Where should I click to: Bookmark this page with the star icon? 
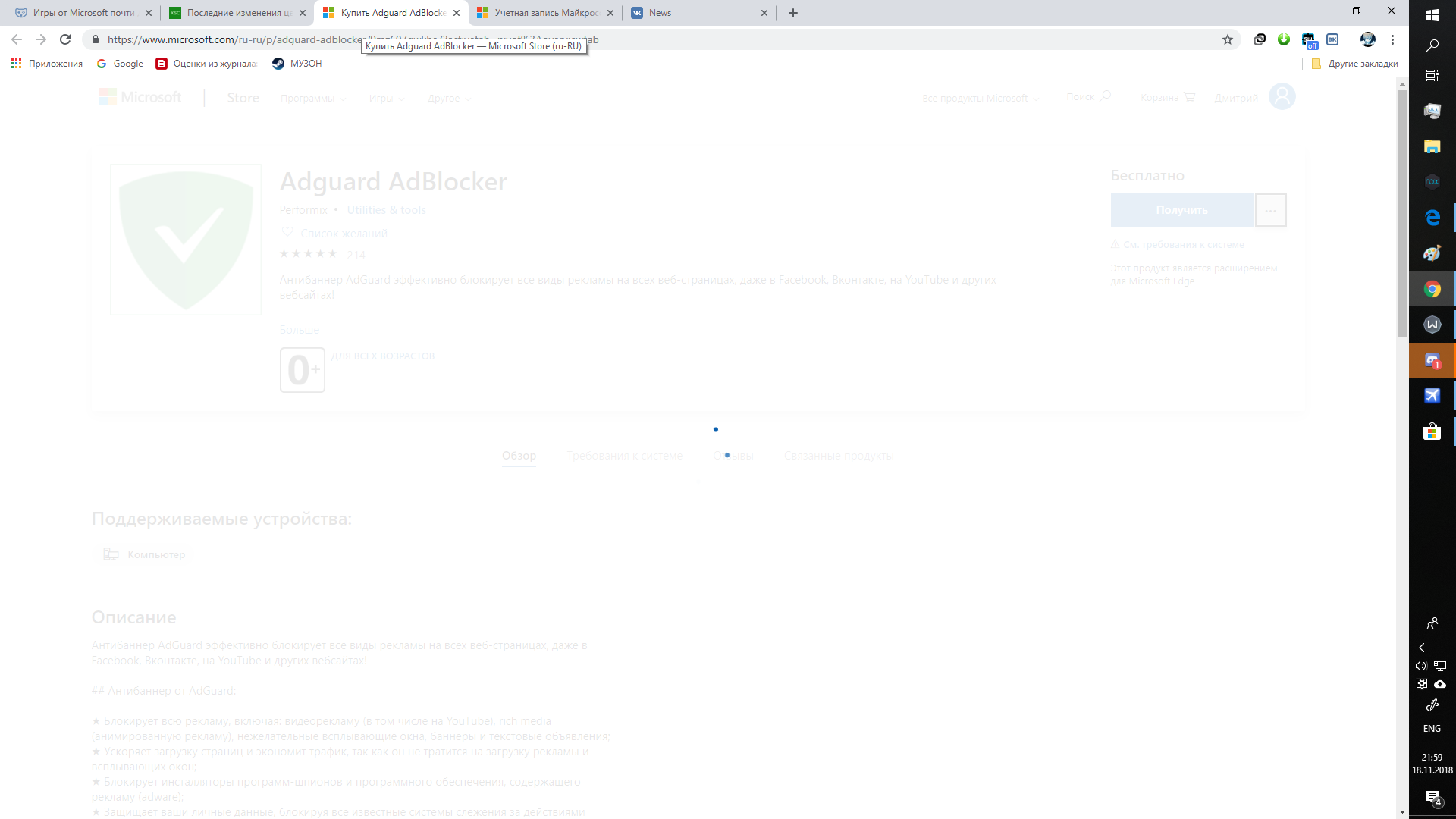click(1228, 39)
